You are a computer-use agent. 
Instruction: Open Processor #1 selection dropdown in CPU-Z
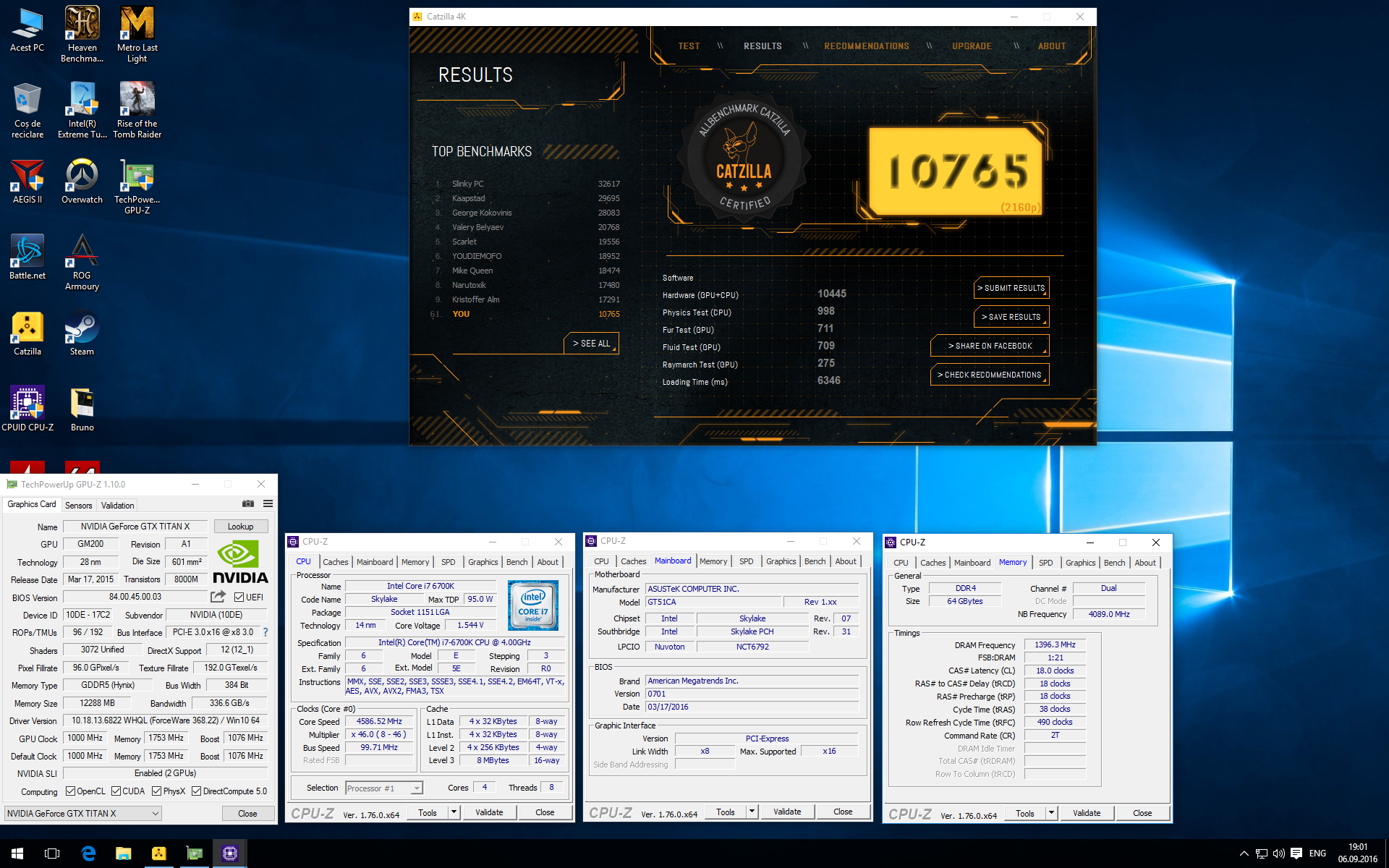383,788
